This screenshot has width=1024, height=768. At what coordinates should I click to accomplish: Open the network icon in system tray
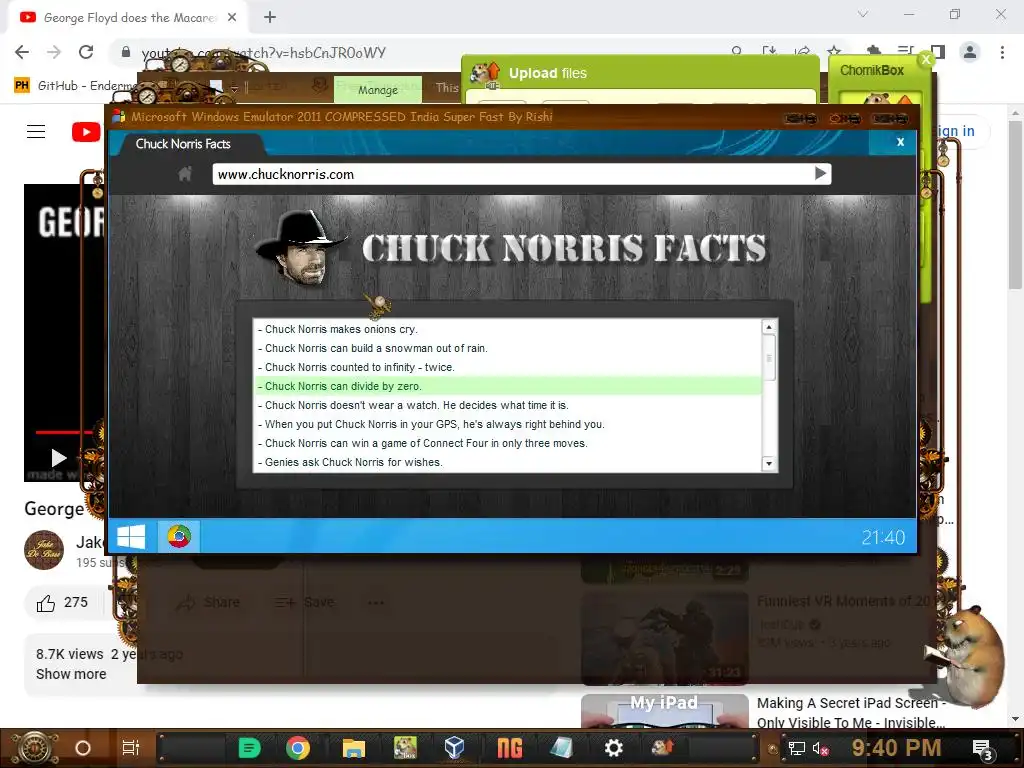click(796, 748)
